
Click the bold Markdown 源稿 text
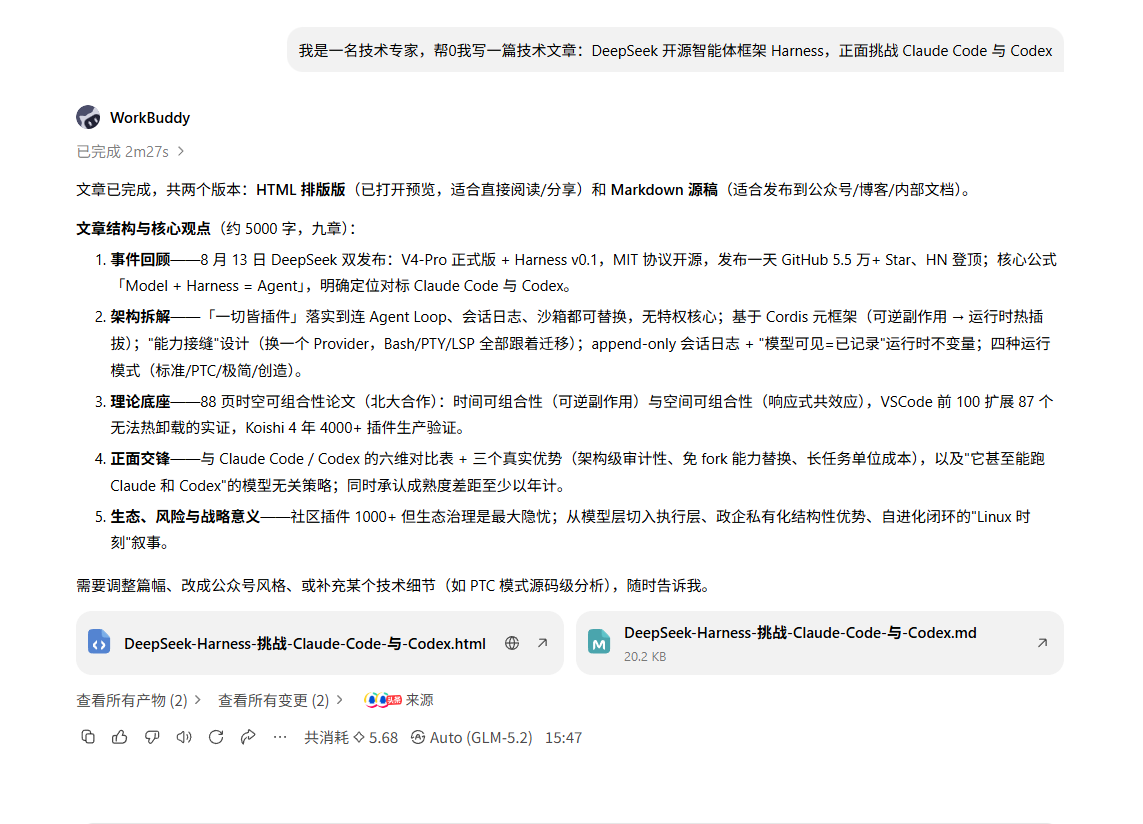coord(664,190)
